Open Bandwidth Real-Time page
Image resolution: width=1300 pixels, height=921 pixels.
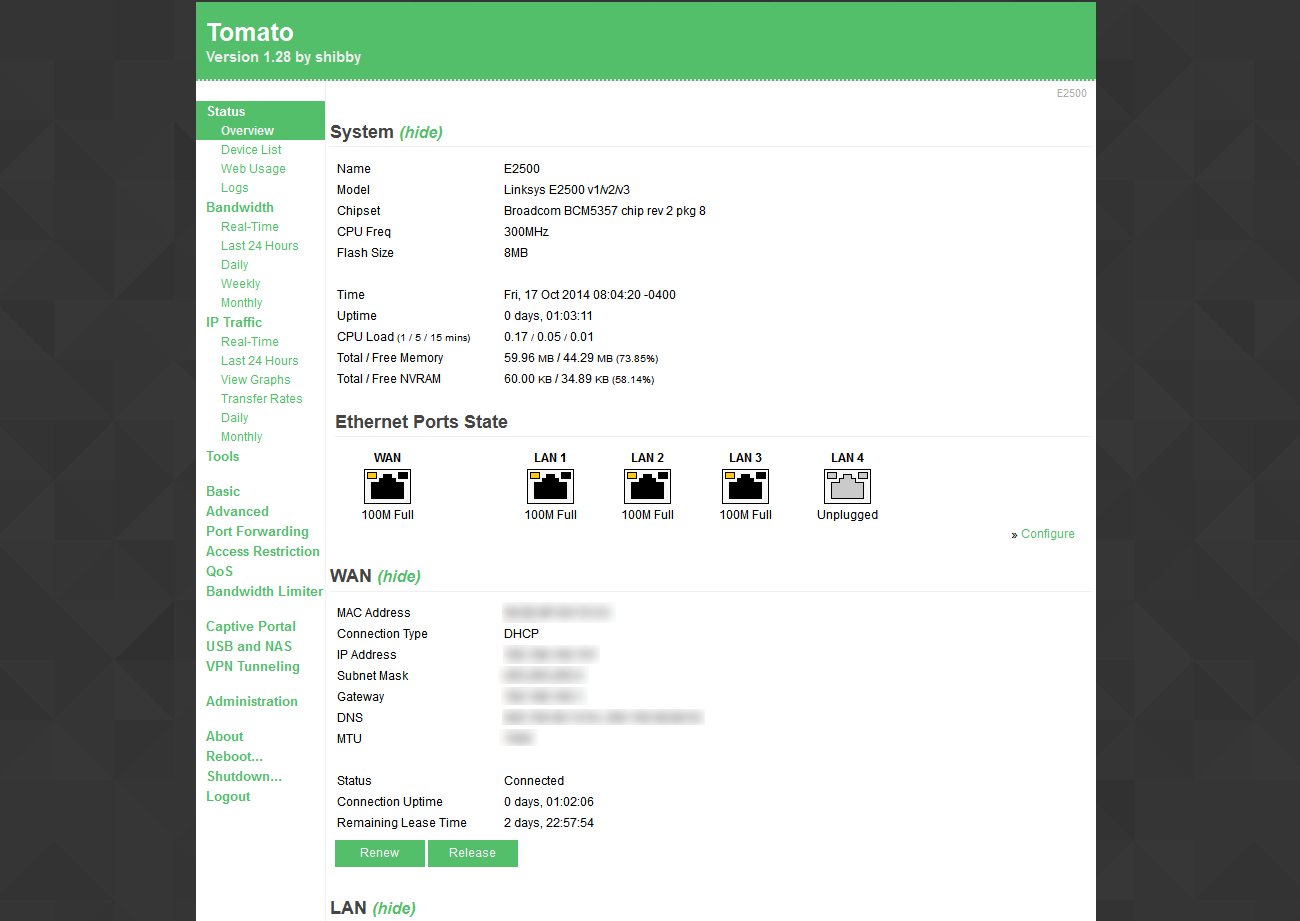point(250,227)
